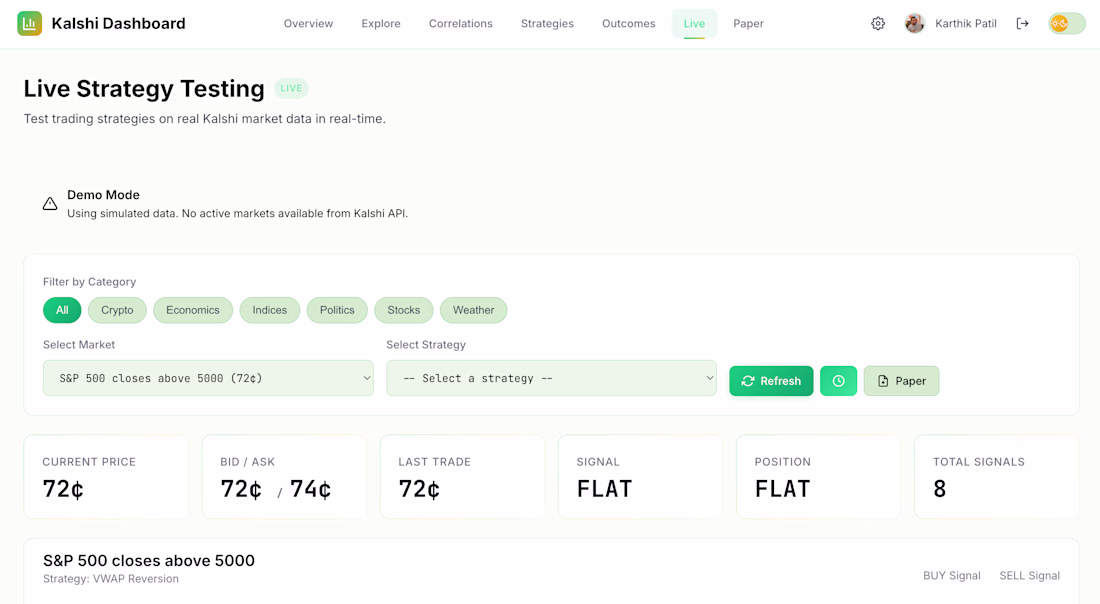This screenshot has height=604, width=1100.
Task: Click the Position FLAT value
Action: [x=783, y=489]
